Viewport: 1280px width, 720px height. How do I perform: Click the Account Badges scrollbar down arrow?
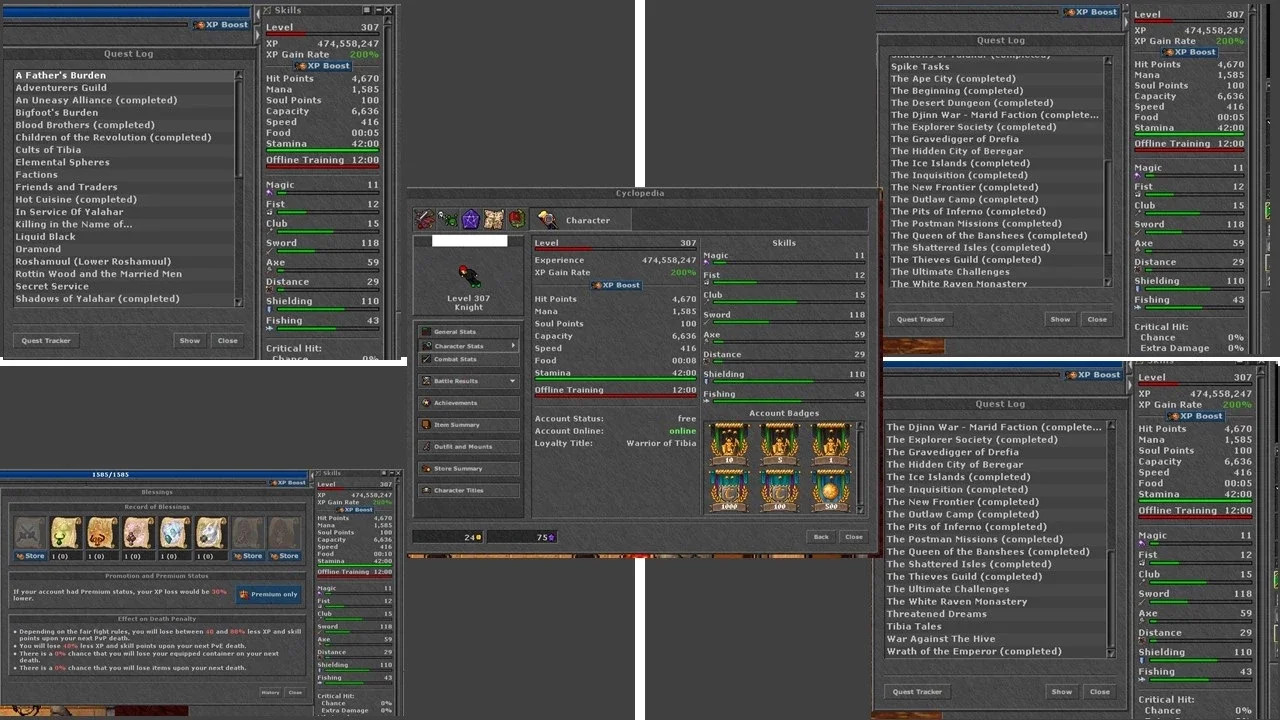click(x=859, y=510)
